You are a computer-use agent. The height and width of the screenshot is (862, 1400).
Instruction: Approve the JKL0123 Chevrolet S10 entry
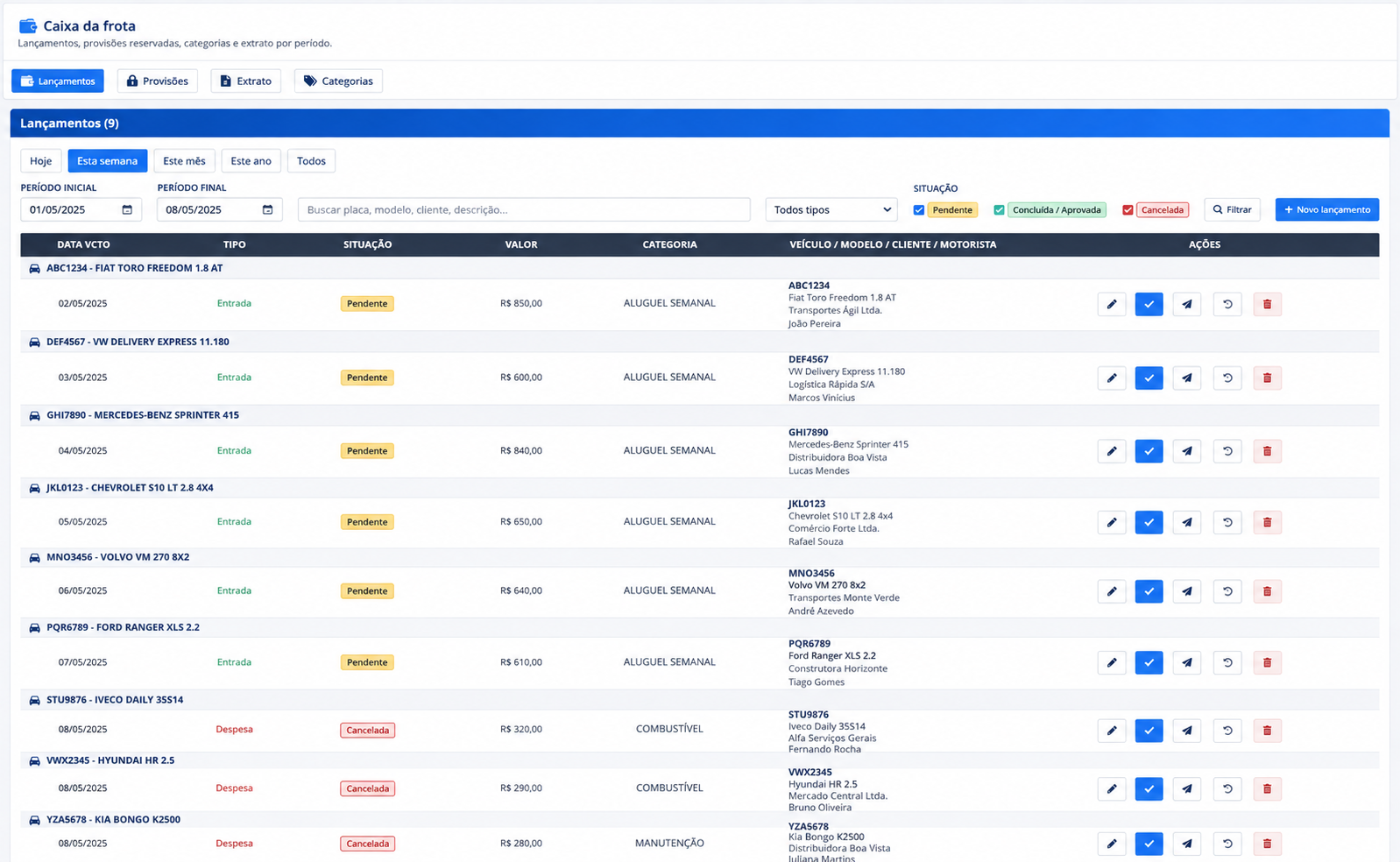(1149, 522)
